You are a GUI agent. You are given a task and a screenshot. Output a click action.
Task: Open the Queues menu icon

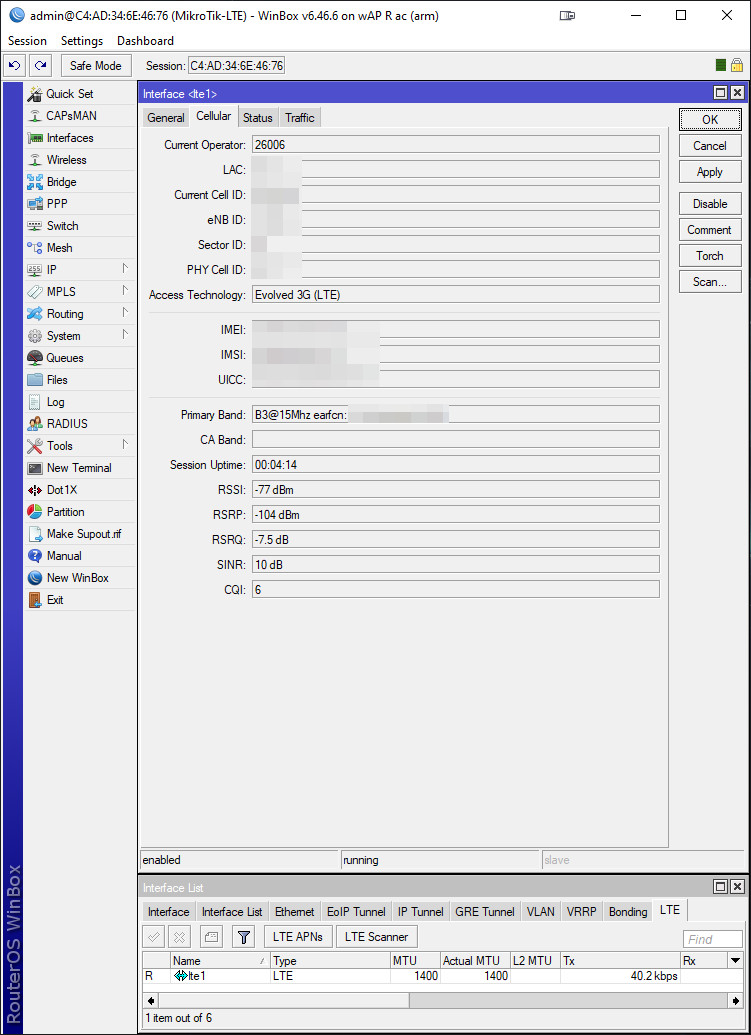[x=34, y=358]
